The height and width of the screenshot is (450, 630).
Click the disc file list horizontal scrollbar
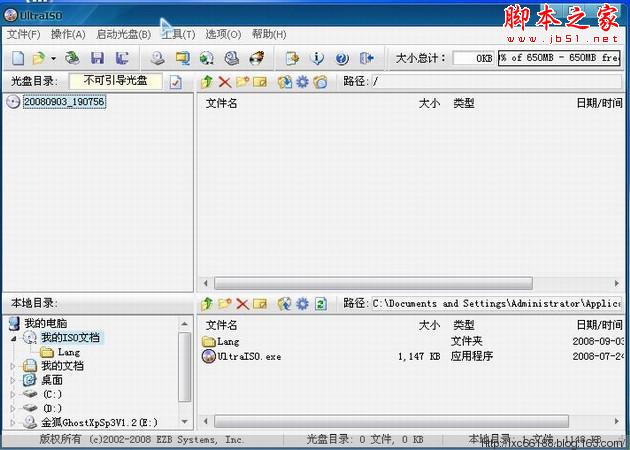tap(373, 283)
